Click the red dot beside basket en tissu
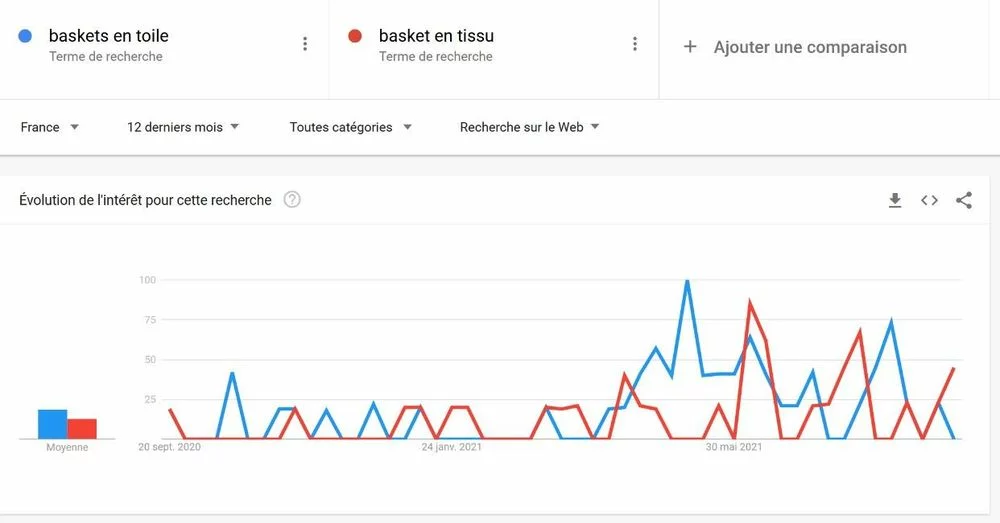The width and height of the screenshot is (1000, 523). click(355, 36)
